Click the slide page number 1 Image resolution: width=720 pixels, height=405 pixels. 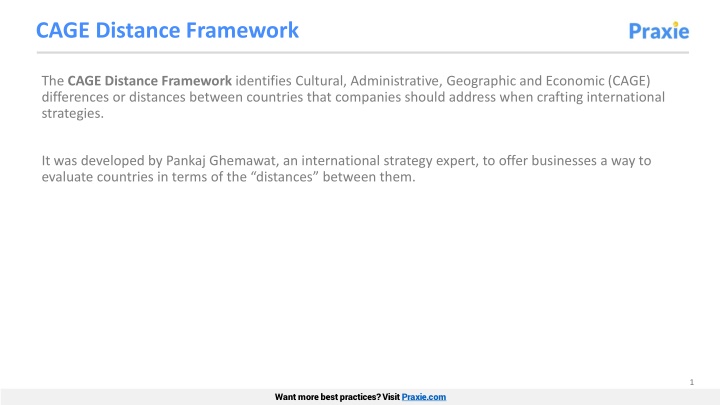[x=692, y=382]
